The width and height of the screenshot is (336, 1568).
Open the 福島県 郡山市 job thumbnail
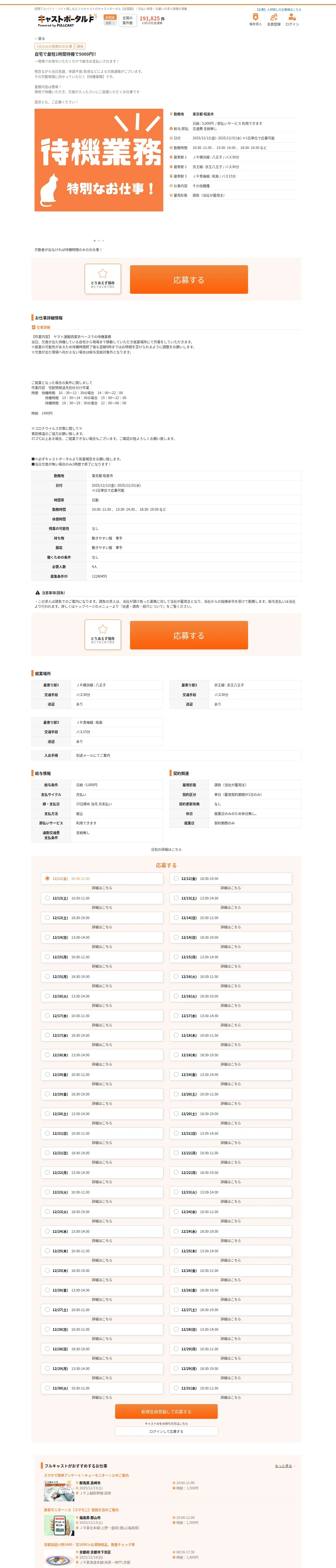pos(59,1525)
